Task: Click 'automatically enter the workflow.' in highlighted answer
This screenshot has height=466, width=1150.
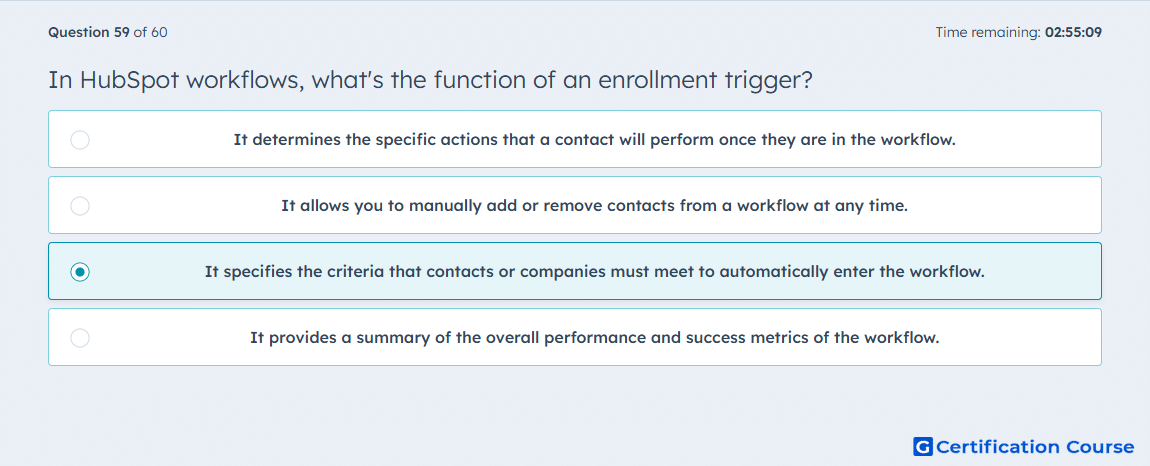Action: 852,272
